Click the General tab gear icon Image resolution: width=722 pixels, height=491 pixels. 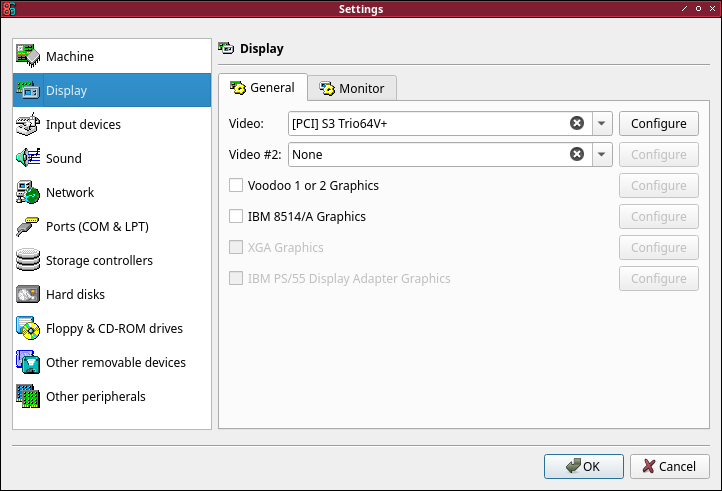pos(238,88)
